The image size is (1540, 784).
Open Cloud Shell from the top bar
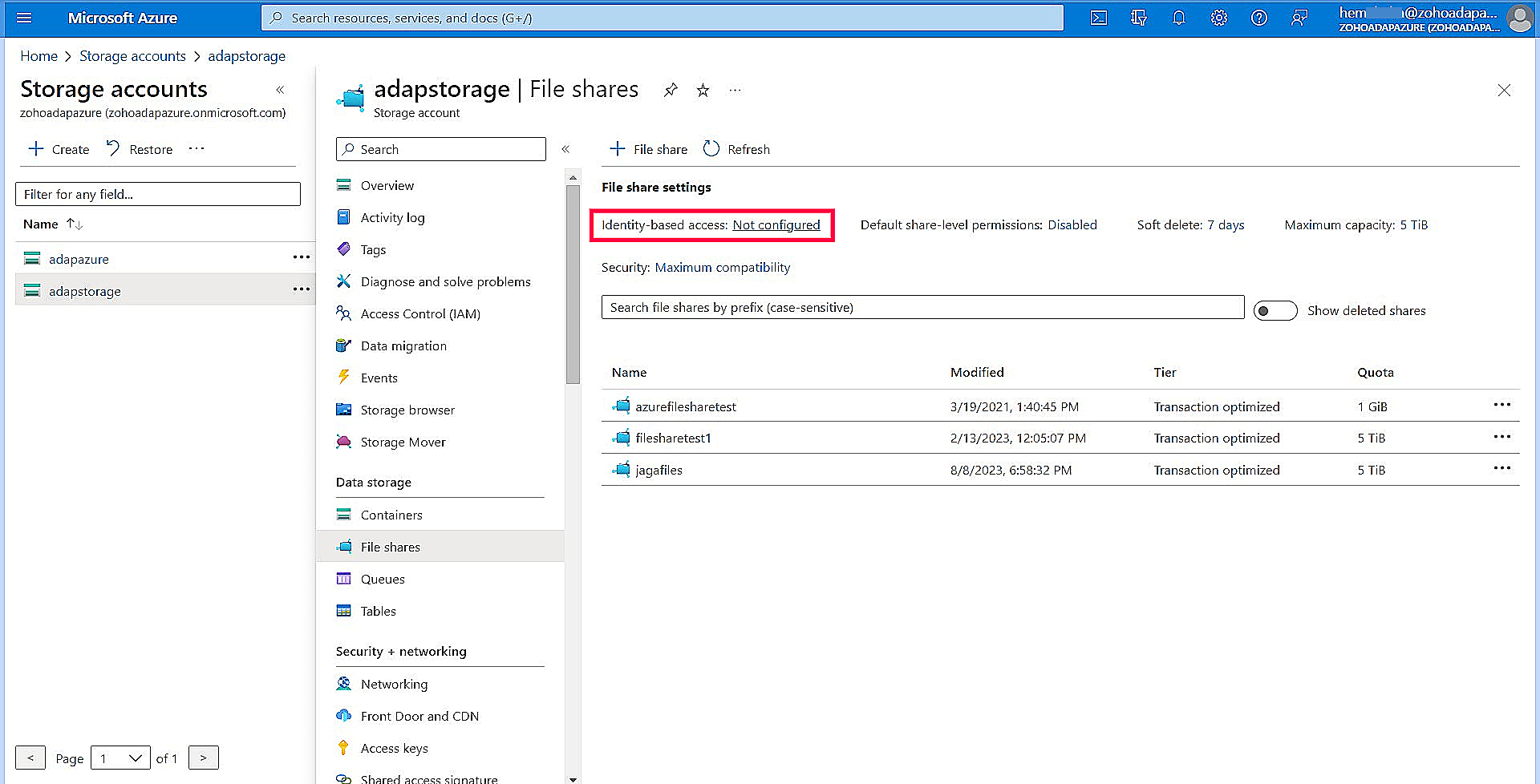coord(1098,18)
